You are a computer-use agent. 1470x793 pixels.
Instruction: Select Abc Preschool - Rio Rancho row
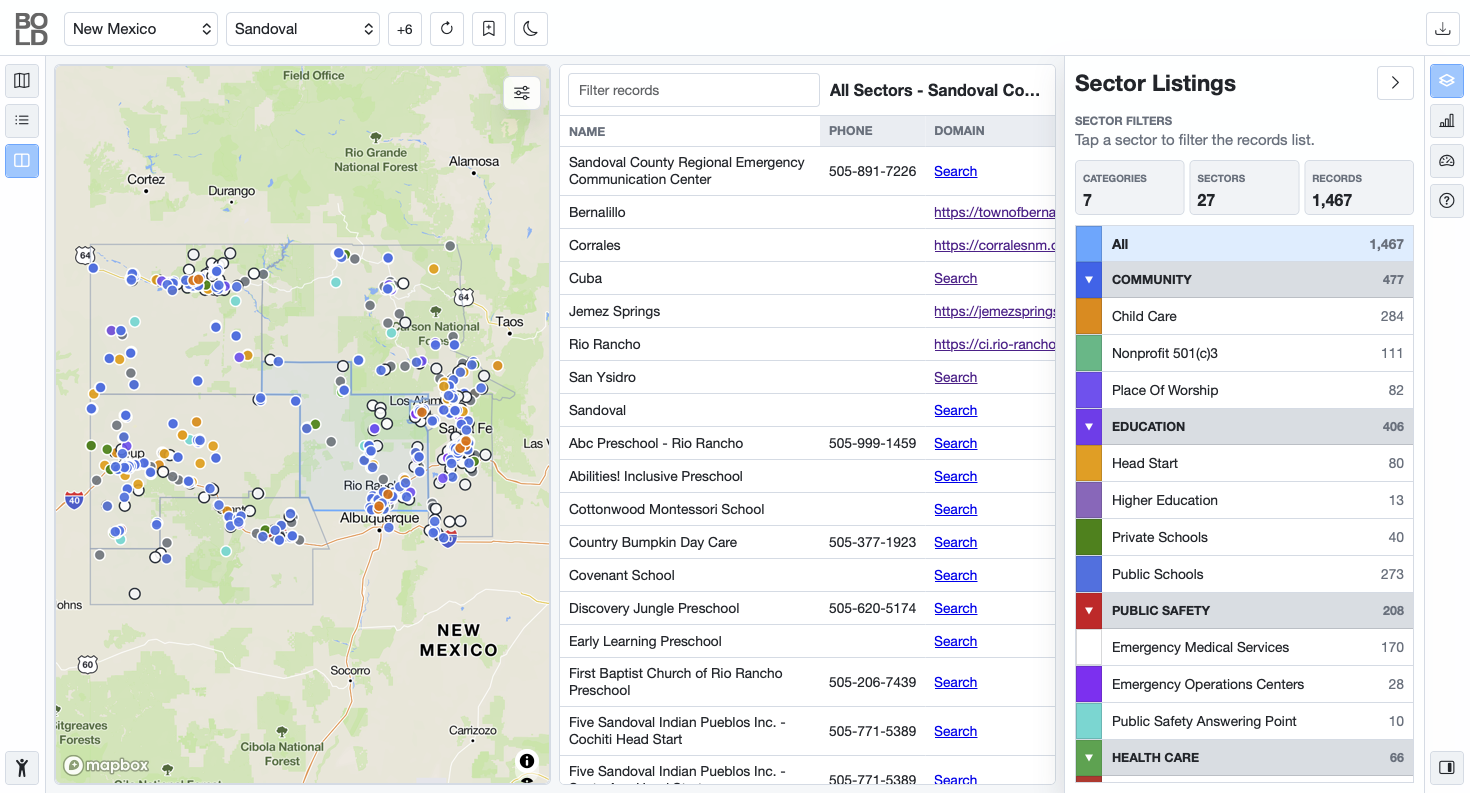click(807, 443)
